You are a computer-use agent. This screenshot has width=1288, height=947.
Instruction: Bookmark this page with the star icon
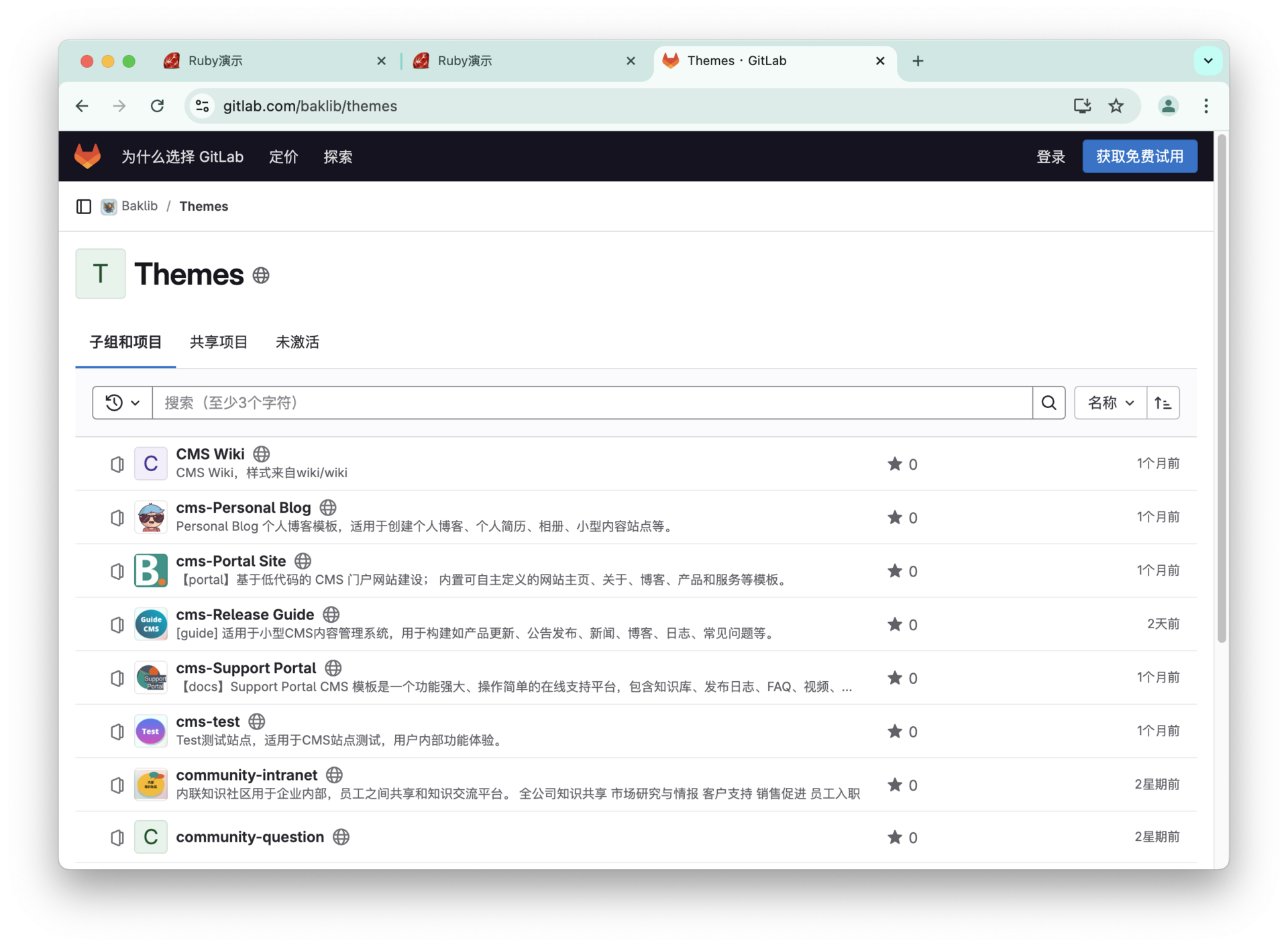[x=1116, y=106]
